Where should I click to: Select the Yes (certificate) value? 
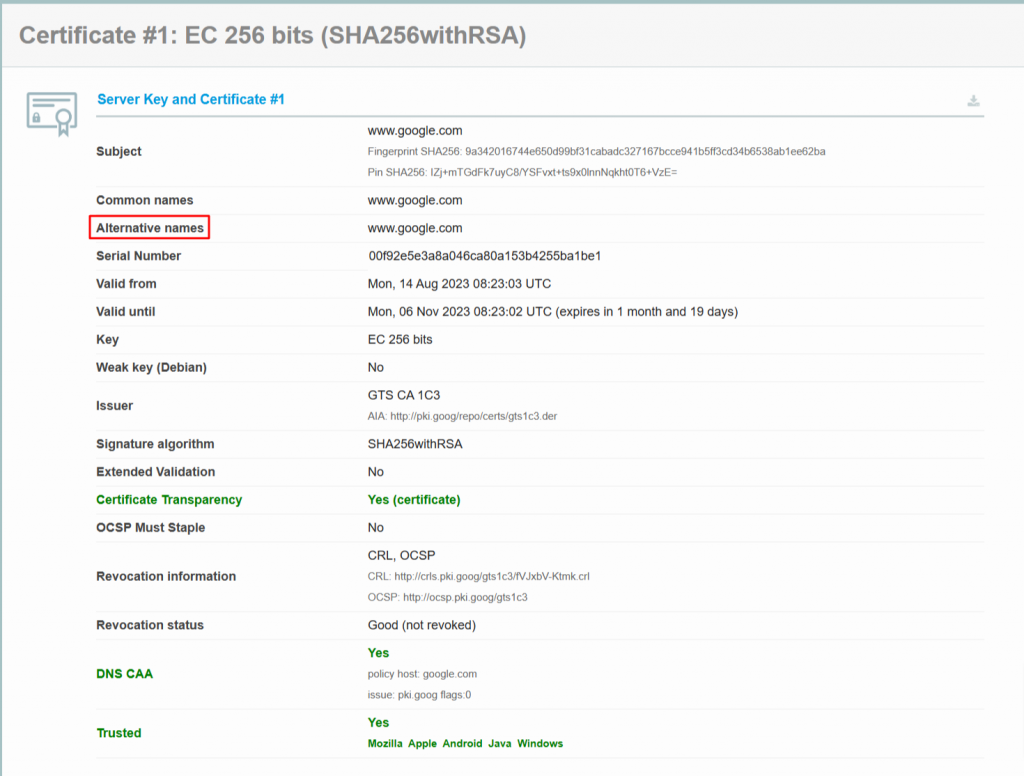coord(414,500)
